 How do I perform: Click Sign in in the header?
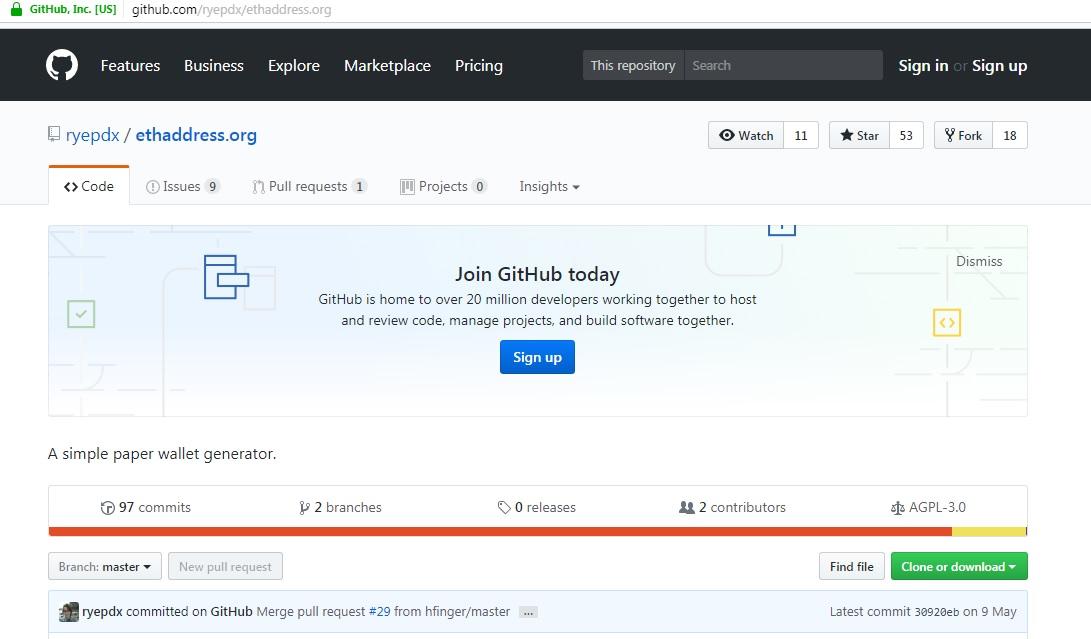click(x=923, y=65)
